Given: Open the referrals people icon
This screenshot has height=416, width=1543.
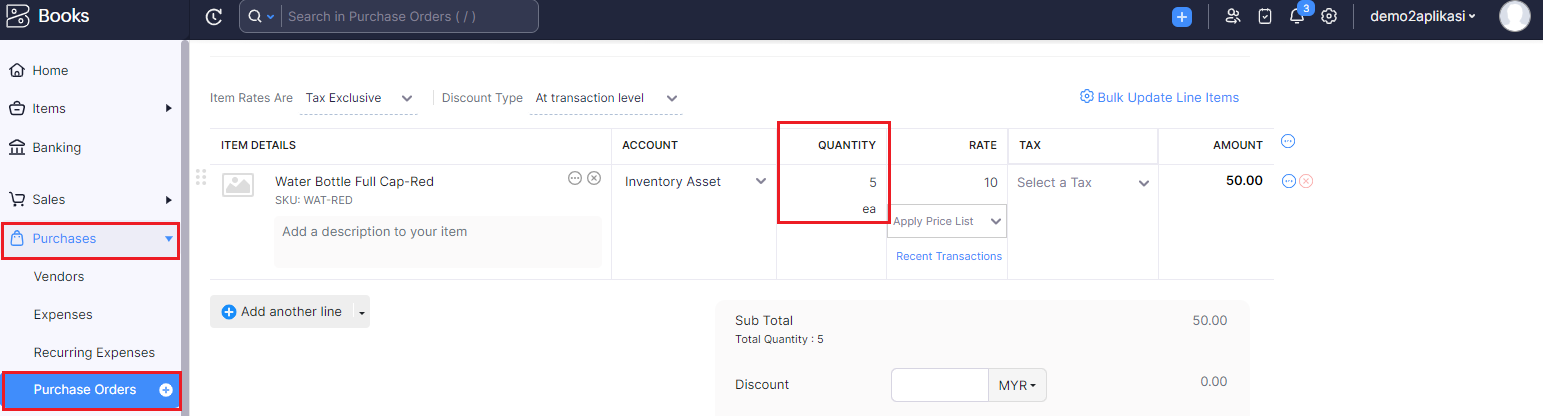Looking at the screenshot, I should (1233, 16).
